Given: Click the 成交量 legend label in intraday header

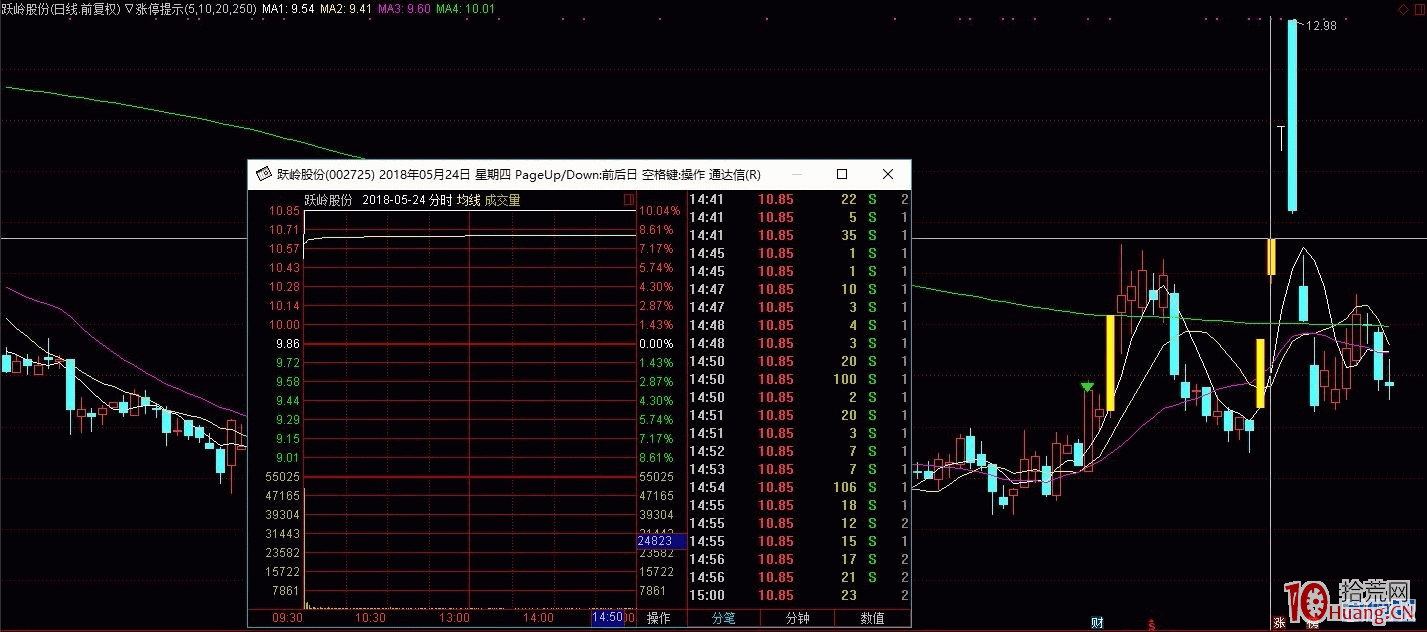Looking at the screenshot, I should [502, 200].
